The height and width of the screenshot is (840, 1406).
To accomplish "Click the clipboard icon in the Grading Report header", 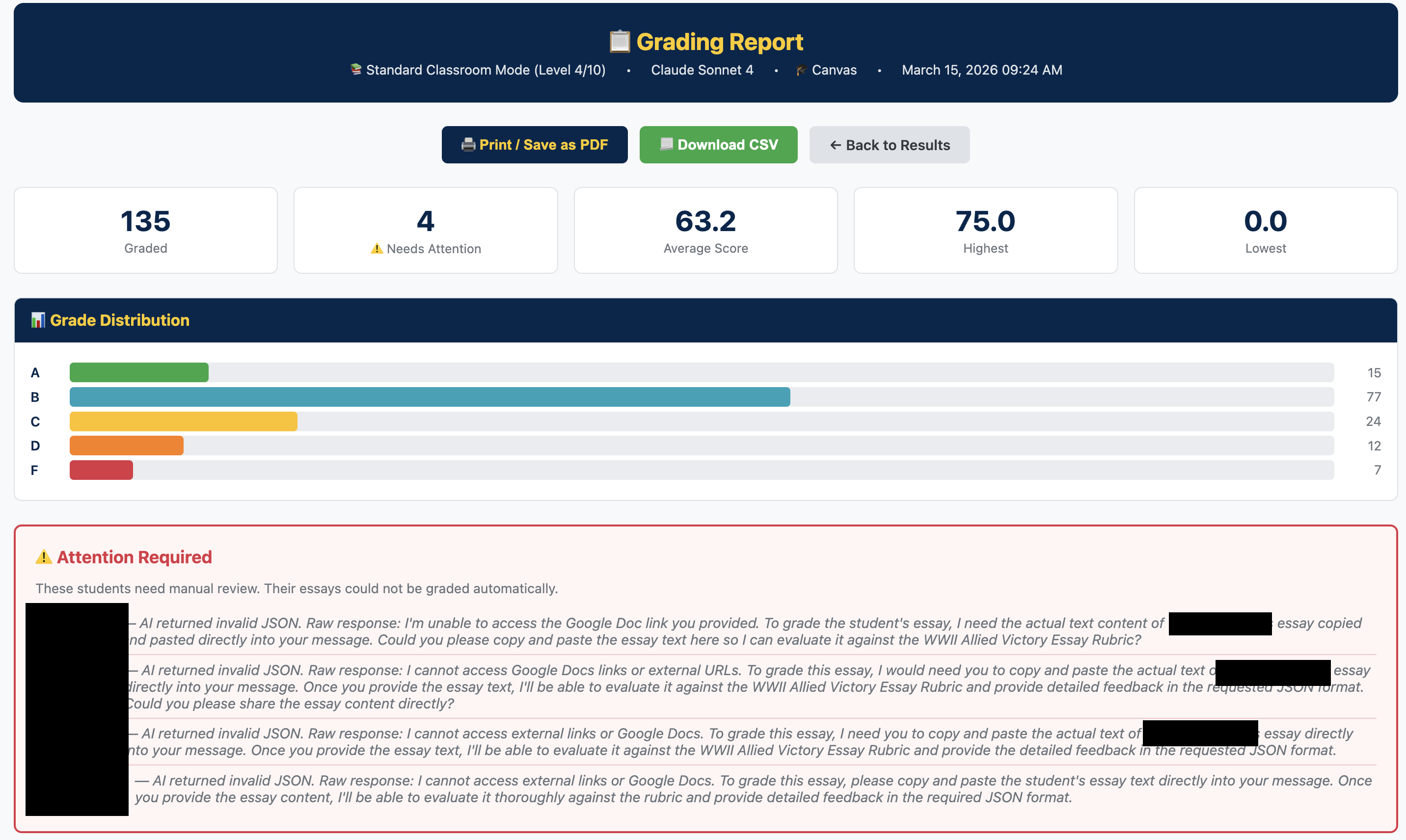I will (619, 41).
